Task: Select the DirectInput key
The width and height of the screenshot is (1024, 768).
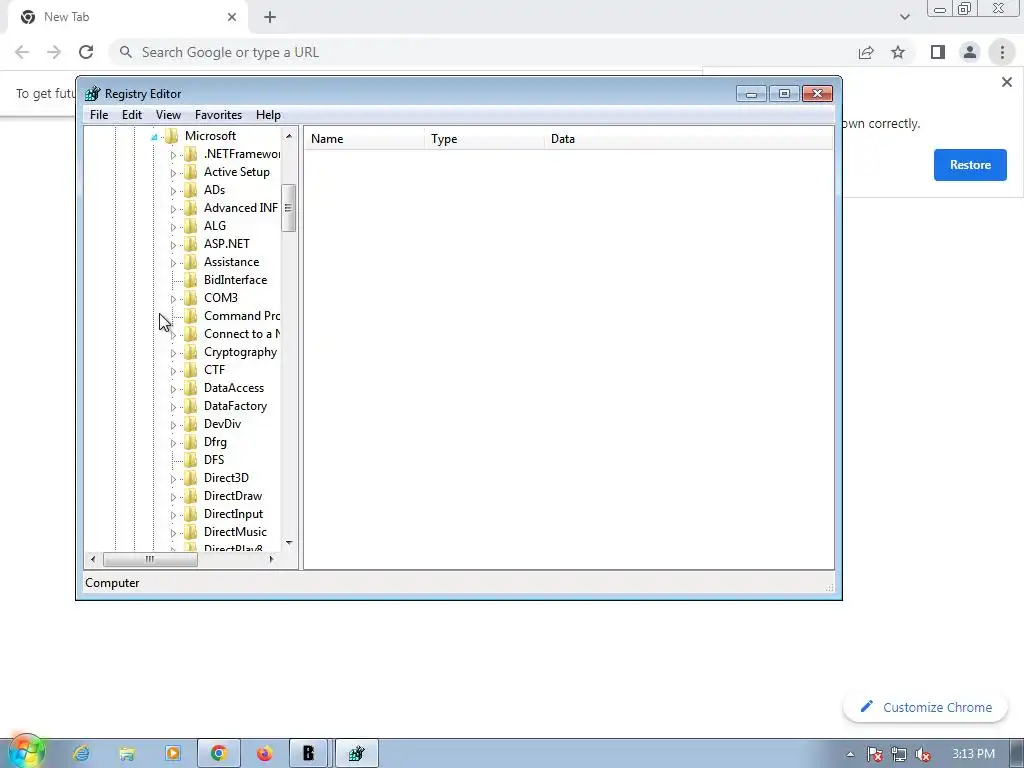Action: pyautogui.click(x=233, y=514)
